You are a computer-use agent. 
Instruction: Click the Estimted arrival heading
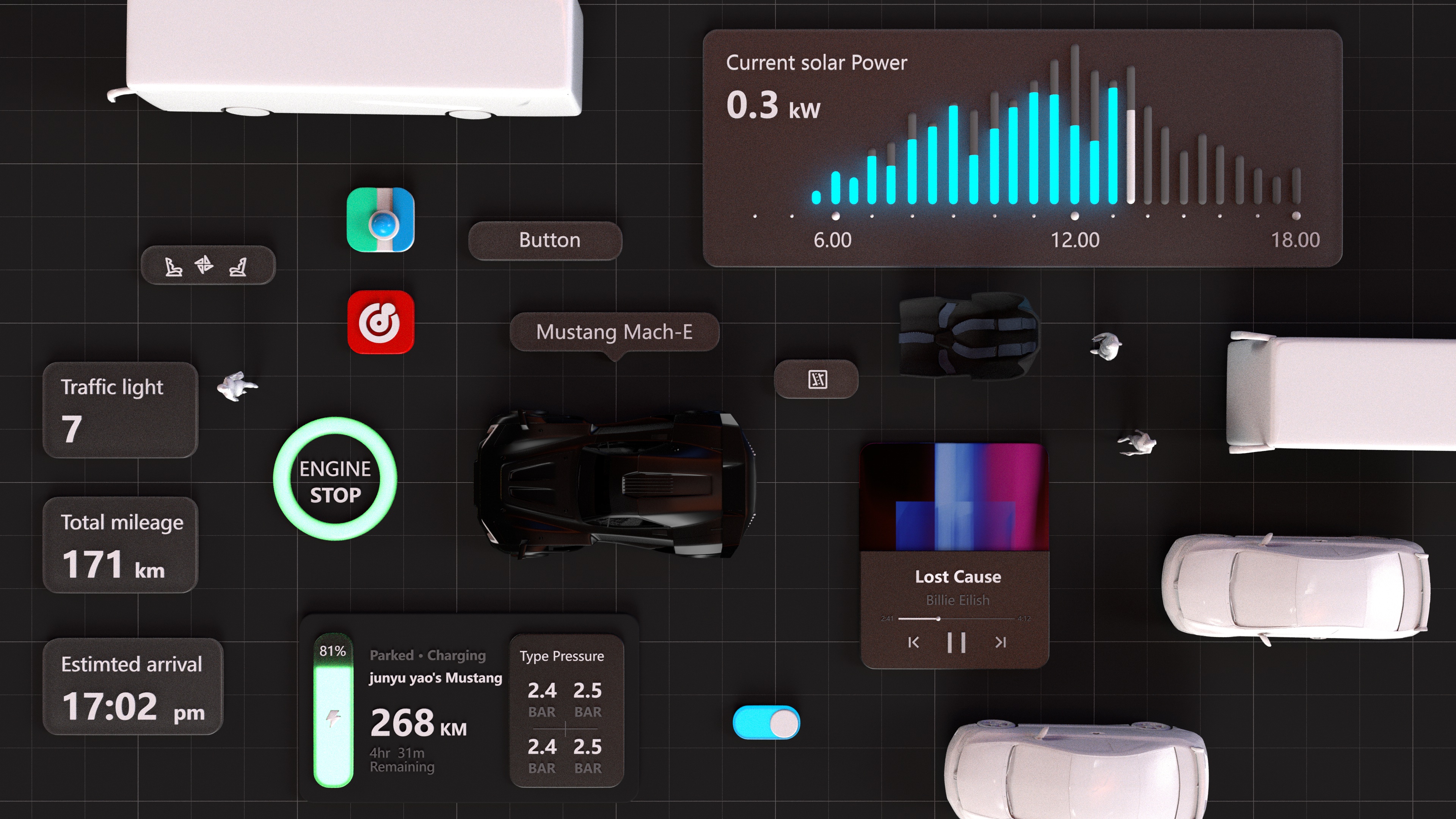tap(132, 664)
